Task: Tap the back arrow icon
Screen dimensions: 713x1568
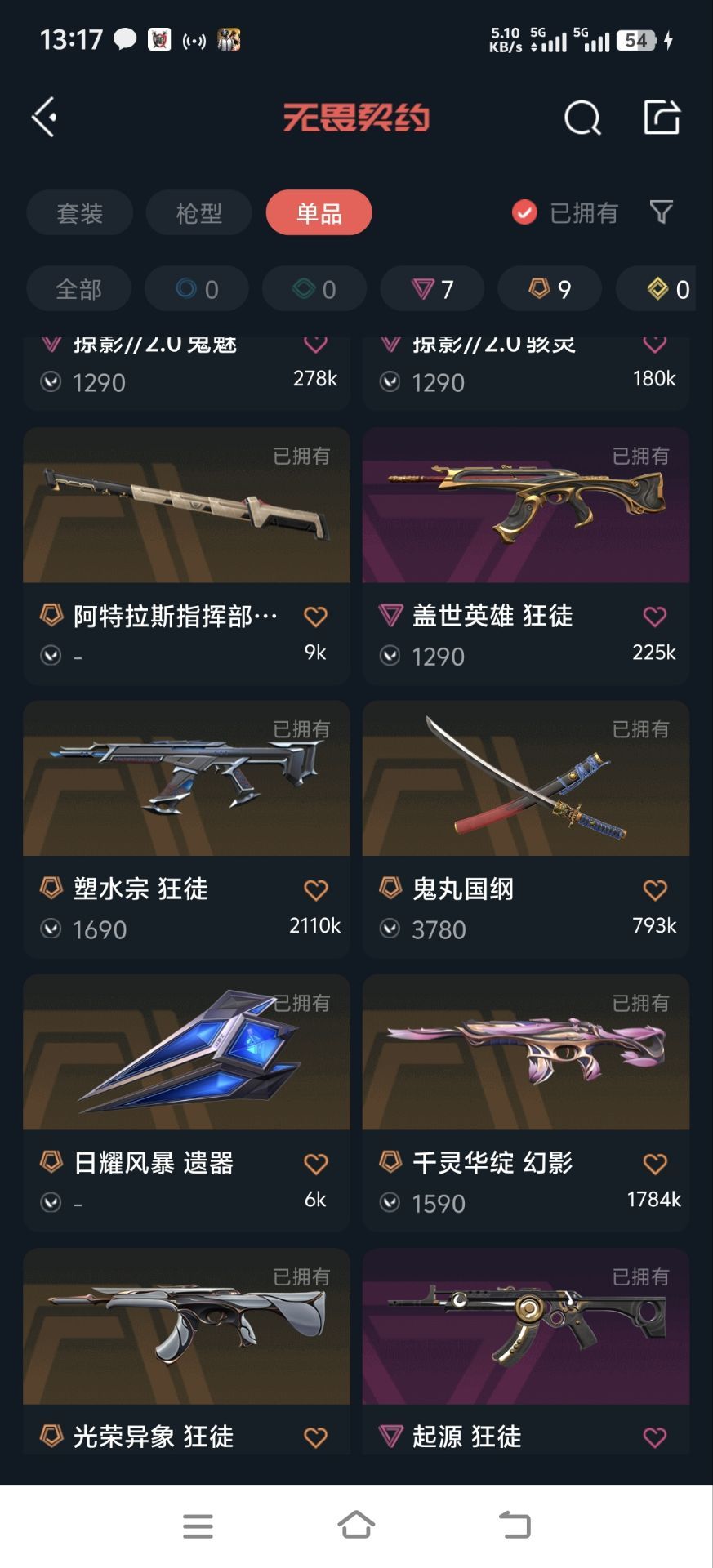Action: tap(44, 118)
